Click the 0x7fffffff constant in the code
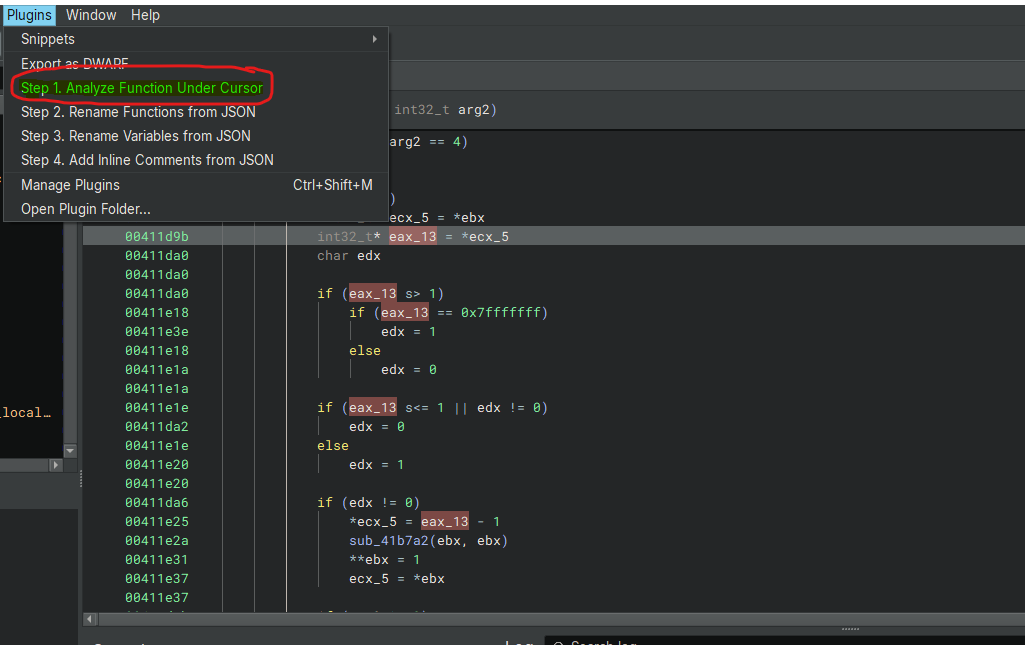 point(501,313)
